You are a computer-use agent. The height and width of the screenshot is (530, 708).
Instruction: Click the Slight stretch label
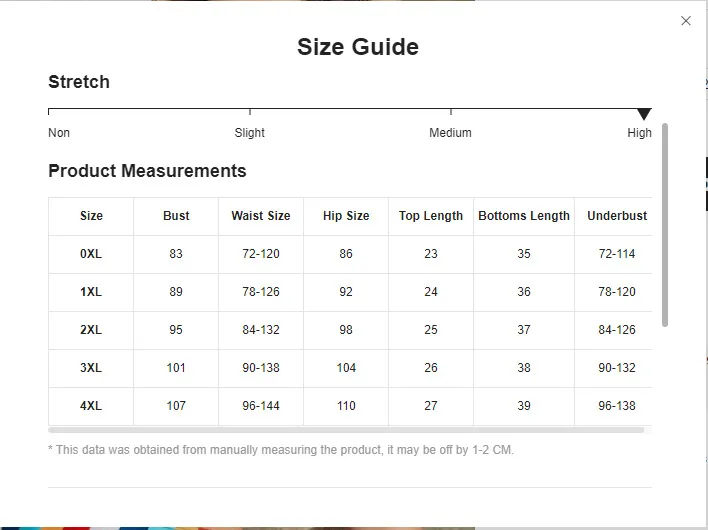coord(250,133)
